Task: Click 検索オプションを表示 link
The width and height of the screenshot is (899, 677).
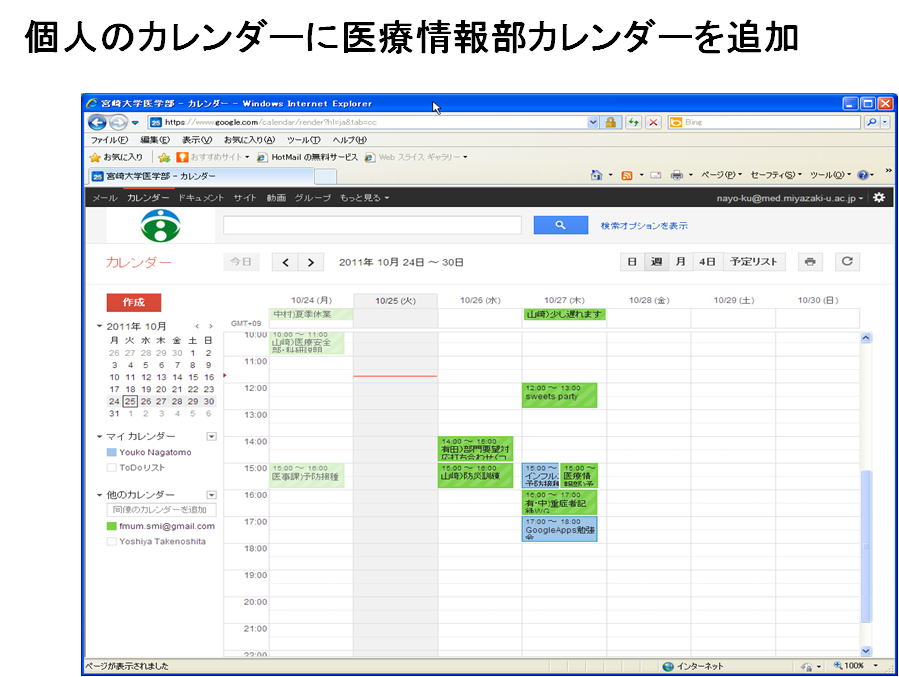Action: [643, 226]
